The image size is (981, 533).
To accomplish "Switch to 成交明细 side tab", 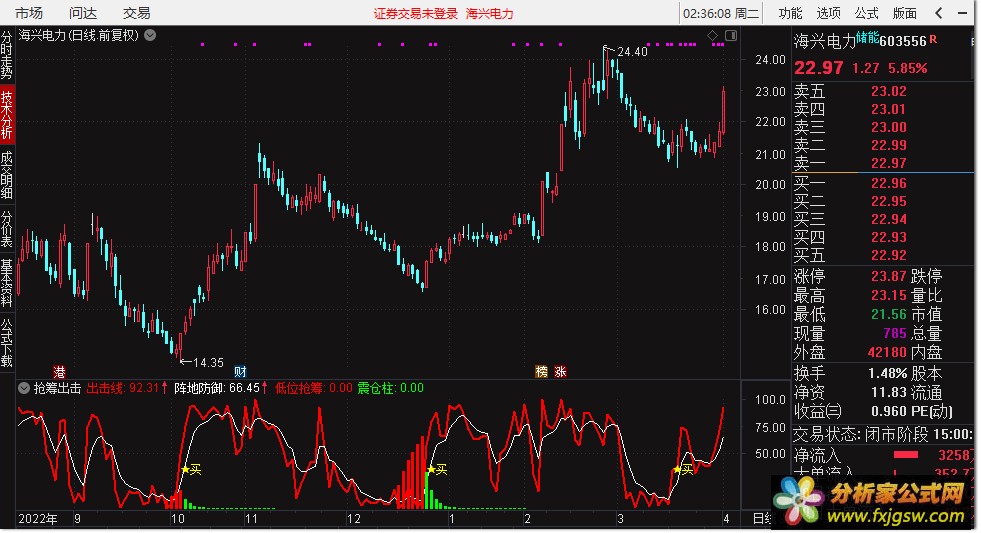I will click(x=7, y=175).
